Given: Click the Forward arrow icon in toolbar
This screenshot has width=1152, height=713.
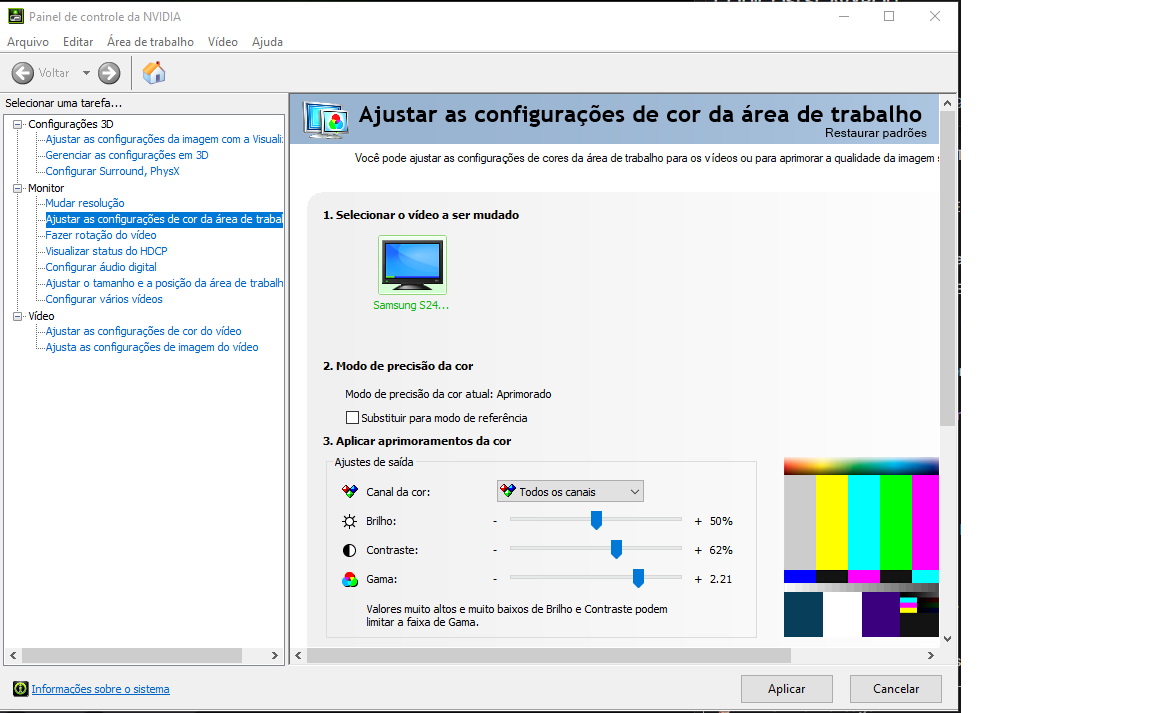Looking at the screenshot, I should click(x=109, y=73).
